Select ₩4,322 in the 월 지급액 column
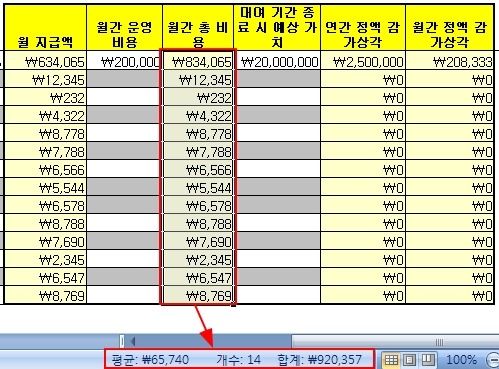The image size is (499, 369). [45, 115]
